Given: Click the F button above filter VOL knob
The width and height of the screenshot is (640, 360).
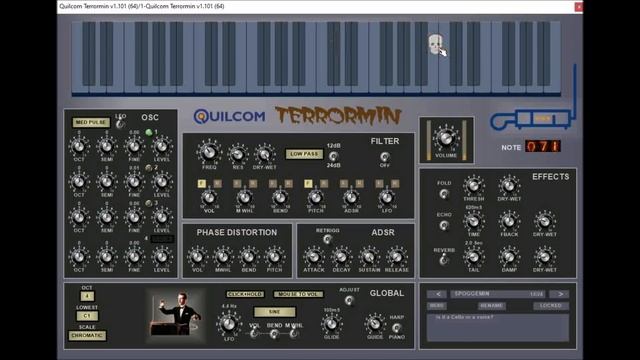Looking at the screenshot, I should pyautogui.click(x=201, y=184).
